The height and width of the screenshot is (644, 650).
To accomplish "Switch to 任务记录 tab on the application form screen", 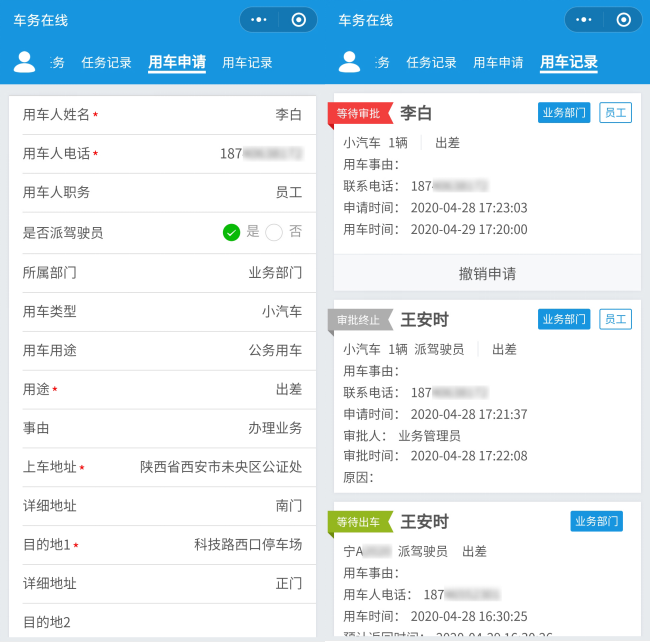I will (x=106, y=62).
